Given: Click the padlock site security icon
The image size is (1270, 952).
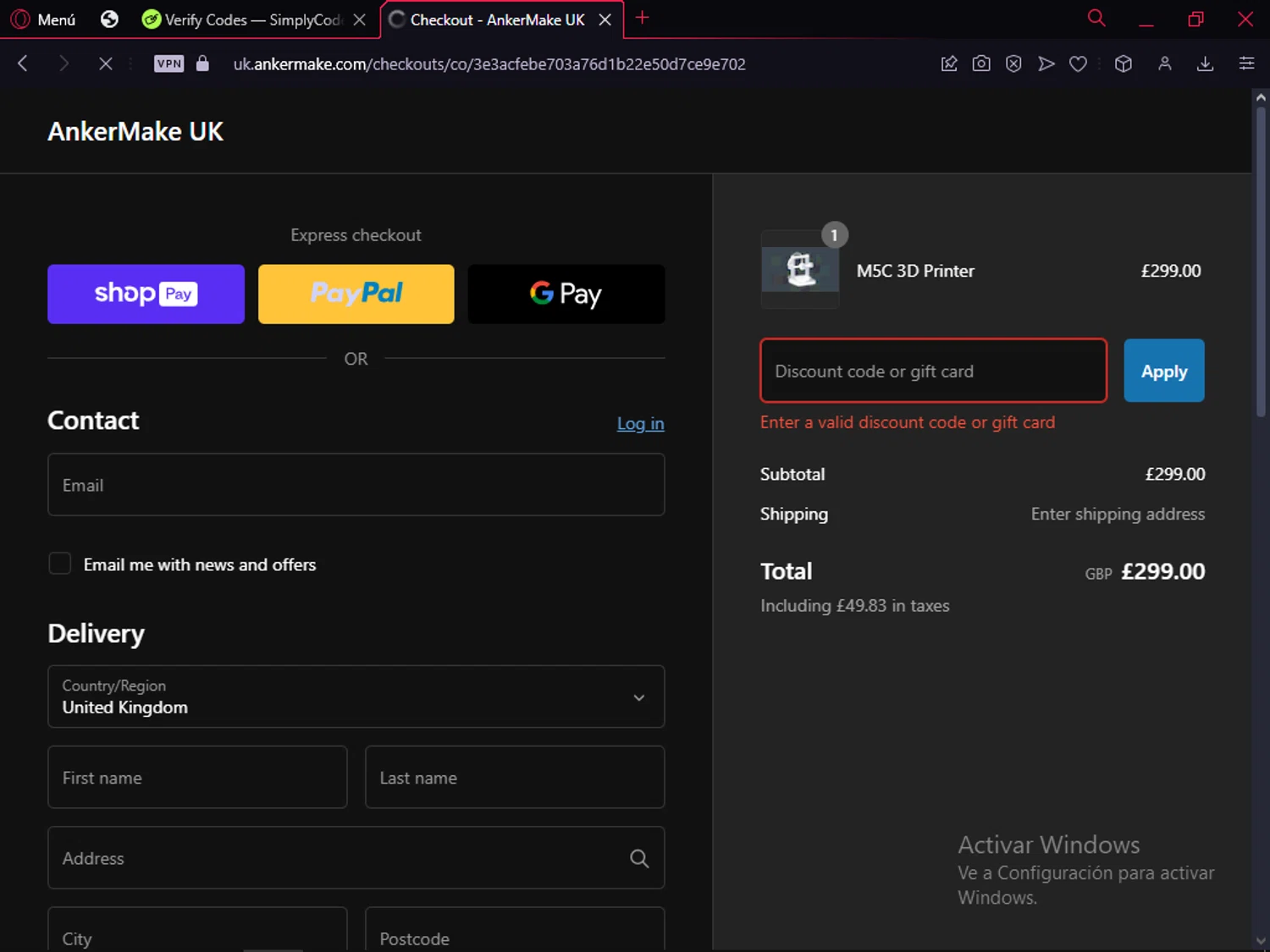Looking at the screenshot, I should click(x=202, y=63).
